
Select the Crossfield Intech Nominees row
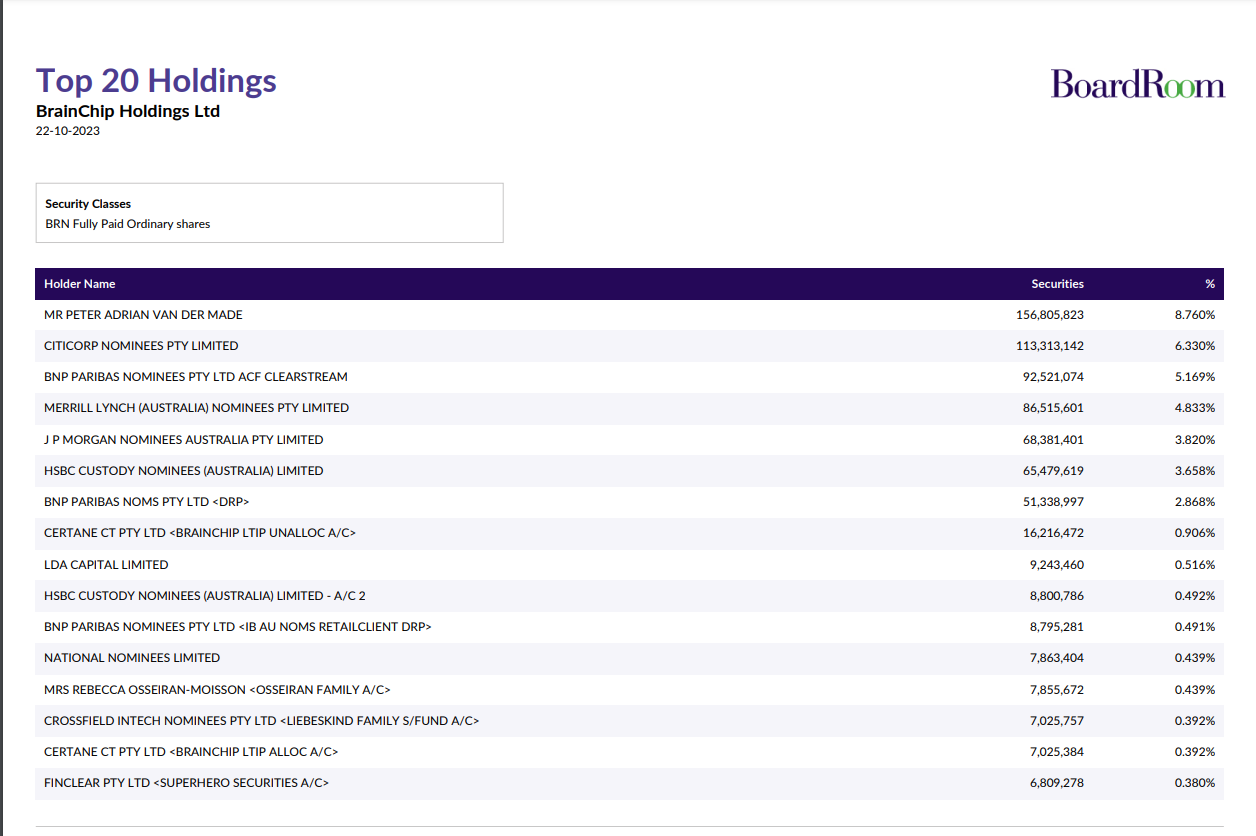point(261,721)
